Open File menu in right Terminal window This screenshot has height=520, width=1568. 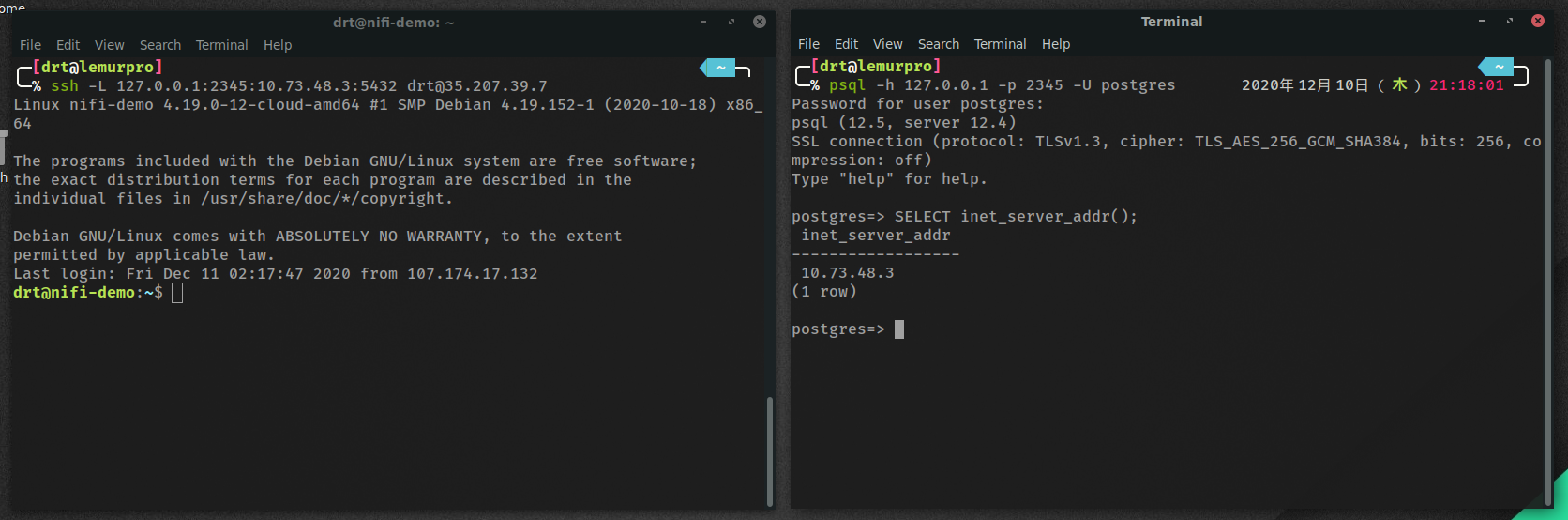pos(808,44)
